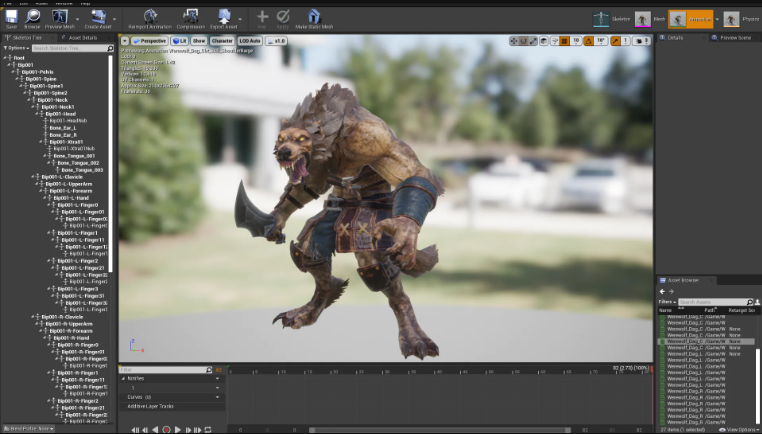Viewport: 762px width, 434px height.
Task: Click the timeline filter search icon
Action: [209, 370]
